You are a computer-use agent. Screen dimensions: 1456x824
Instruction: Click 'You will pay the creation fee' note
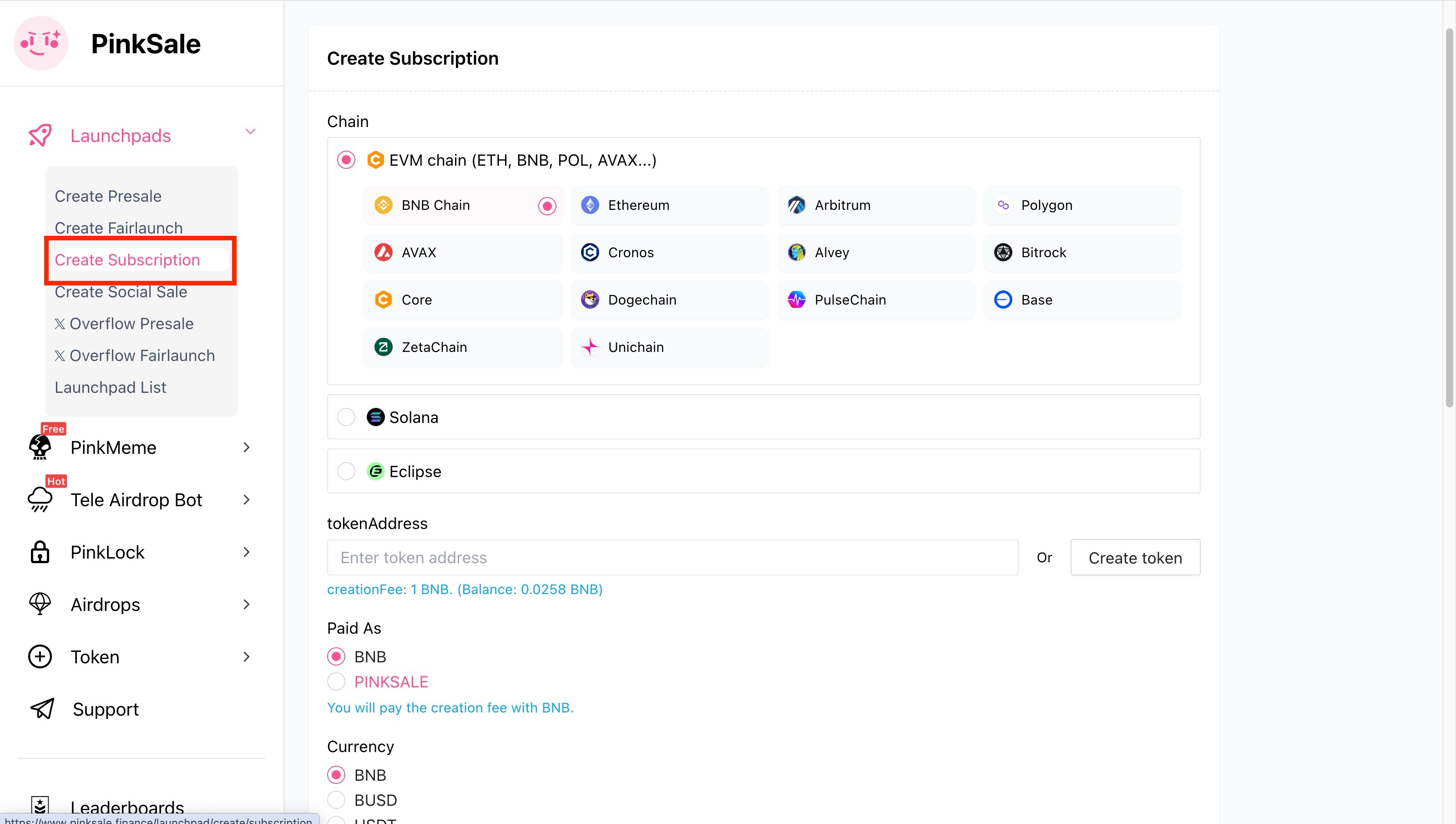click(x=450, y=707)
